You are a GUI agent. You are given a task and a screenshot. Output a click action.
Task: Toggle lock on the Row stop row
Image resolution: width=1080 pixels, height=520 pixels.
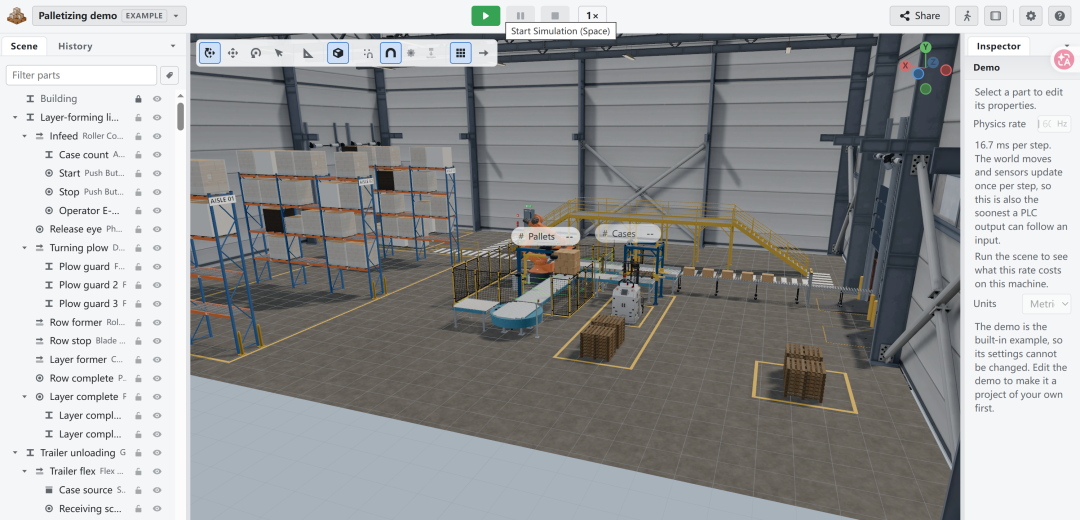[138, 341]
